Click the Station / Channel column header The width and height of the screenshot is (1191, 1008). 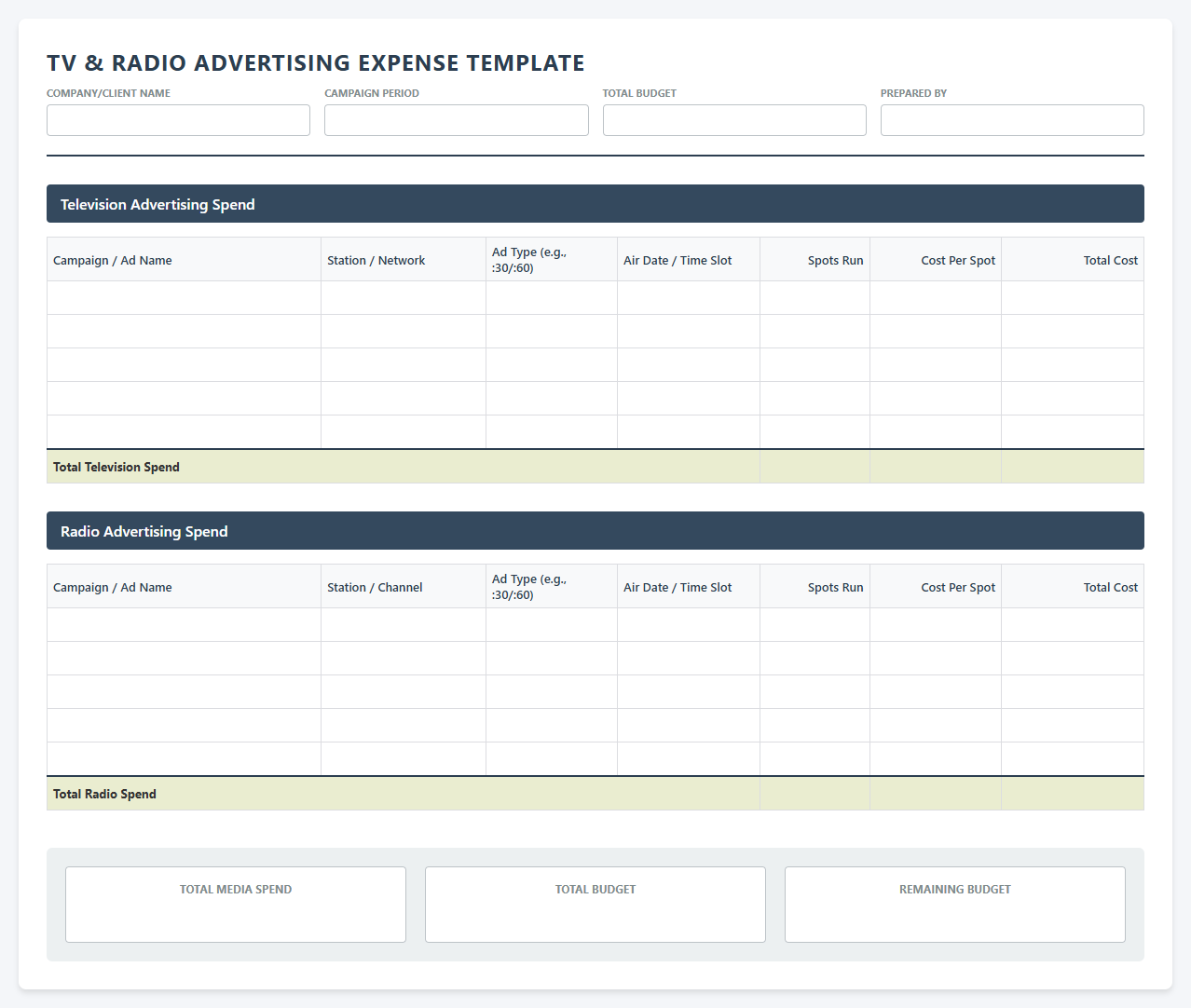tap(404, 587)
